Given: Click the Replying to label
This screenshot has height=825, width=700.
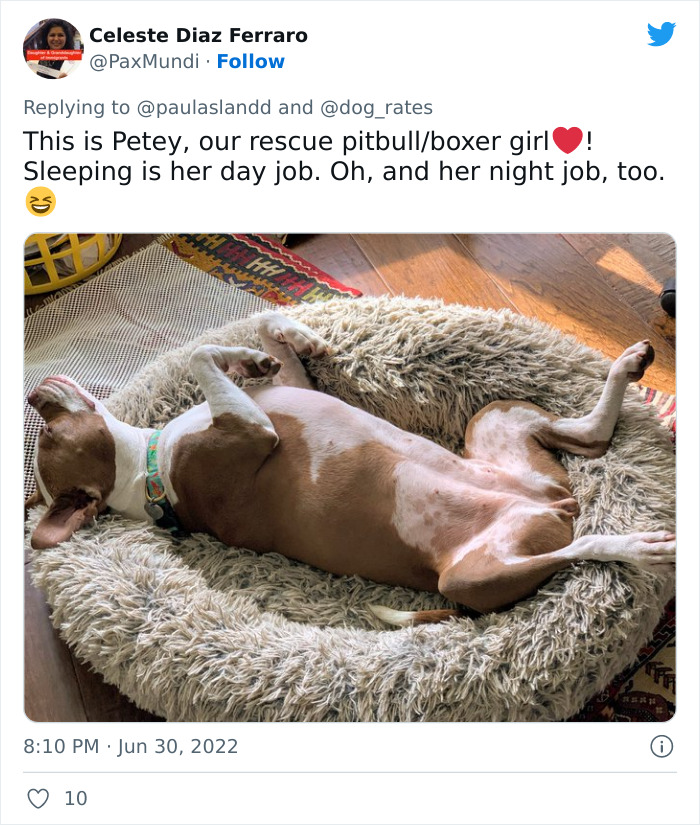Looking at the screenshot, I should point(75,106).
